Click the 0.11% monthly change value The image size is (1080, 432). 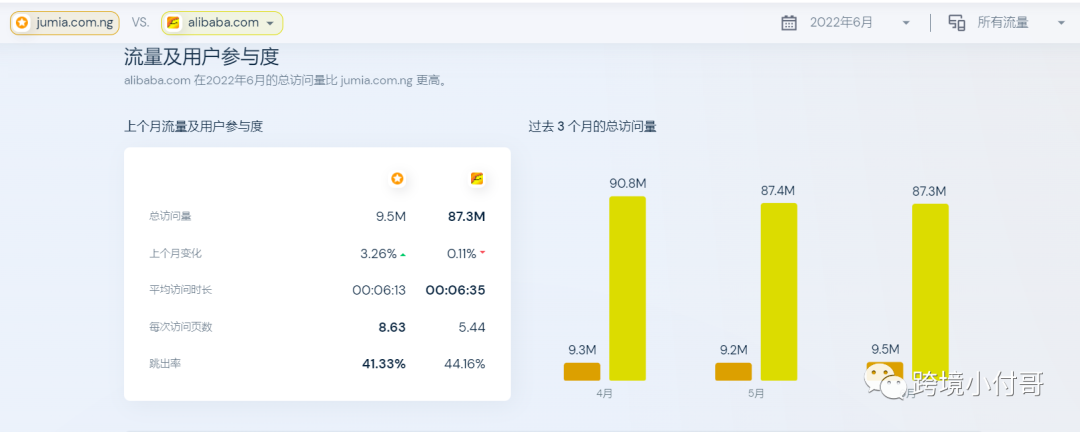tap(461, 254)
